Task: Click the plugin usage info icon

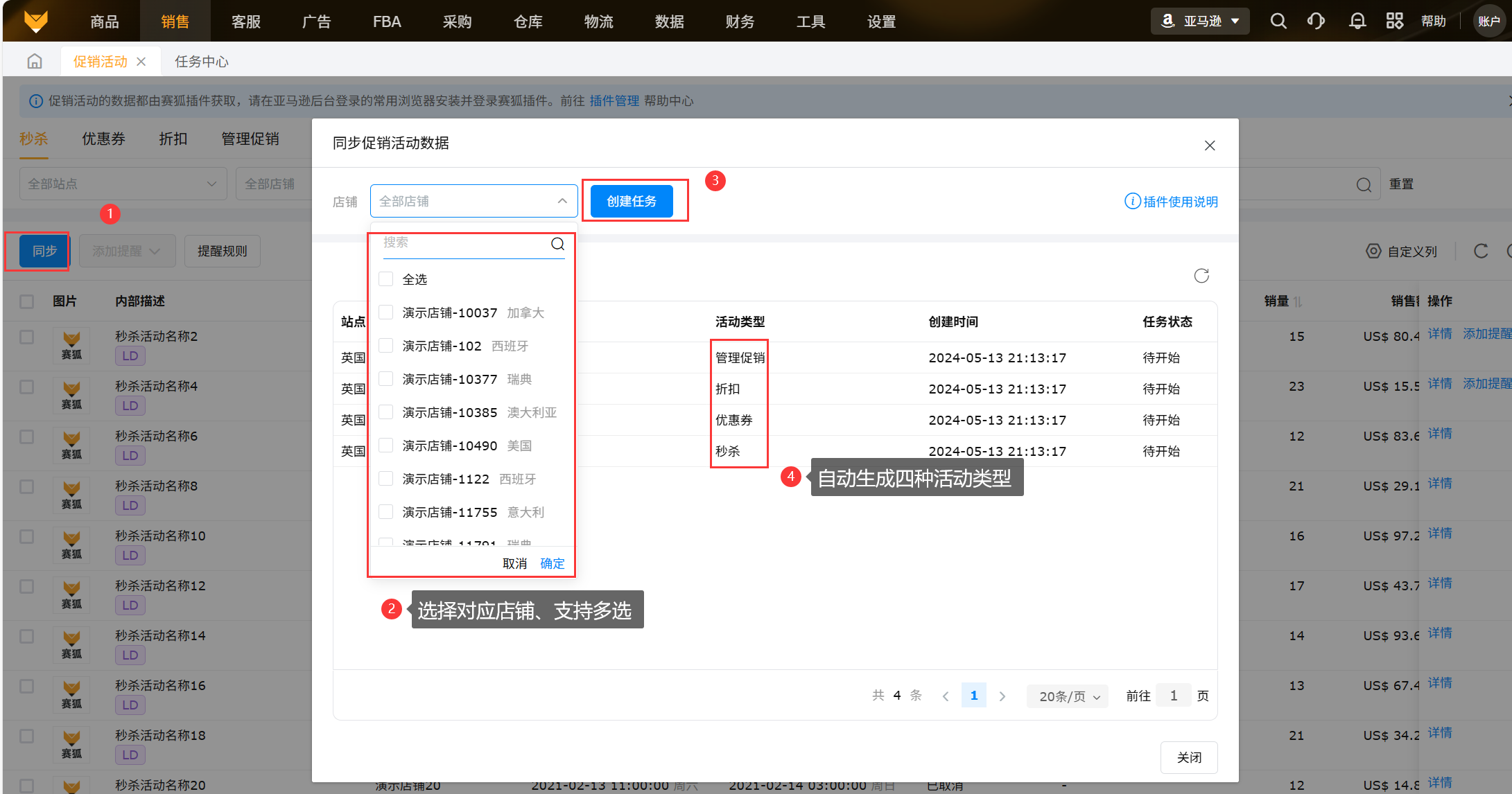Action: 1132,202
